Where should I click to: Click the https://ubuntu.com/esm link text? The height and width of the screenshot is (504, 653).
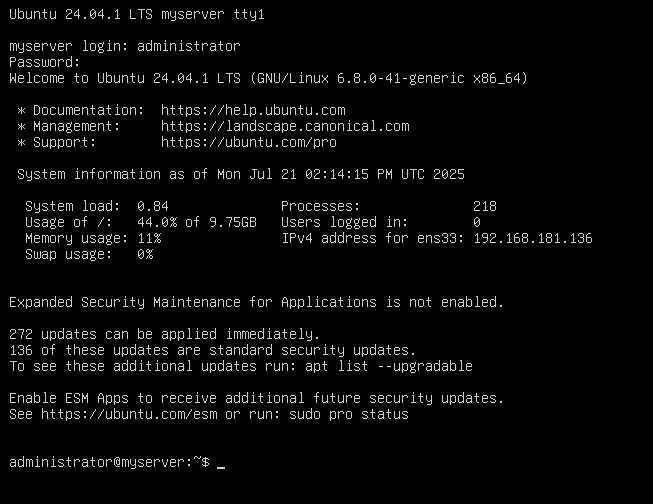[129, 414]
